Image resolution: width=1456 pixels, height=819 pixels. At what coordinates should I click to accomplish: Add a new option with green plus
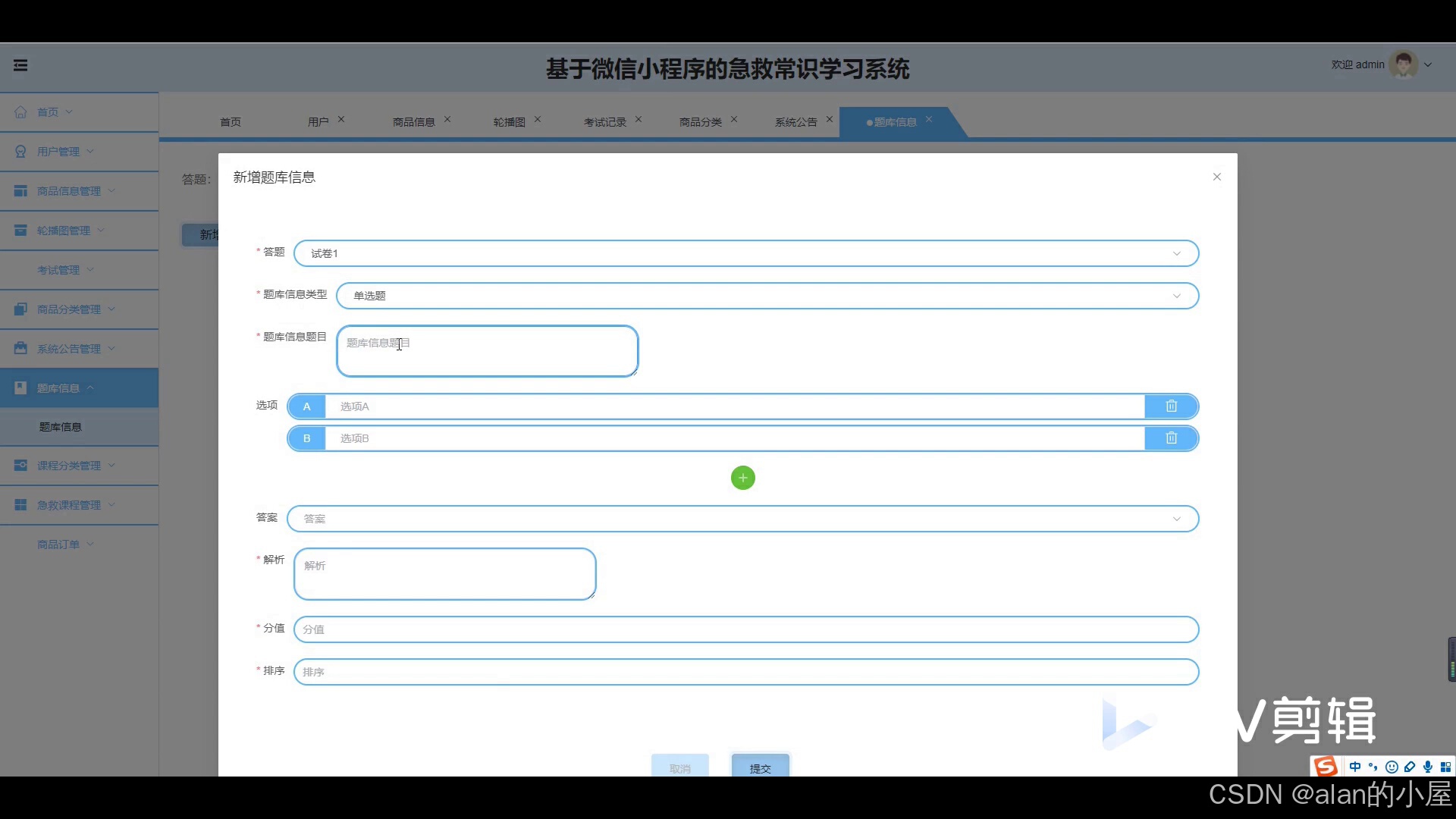click(x=742, y=478)
